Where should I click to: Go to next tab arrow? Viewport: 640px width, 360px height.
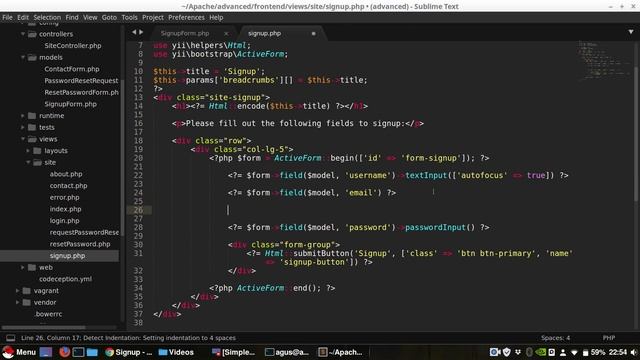click(141, 32)
